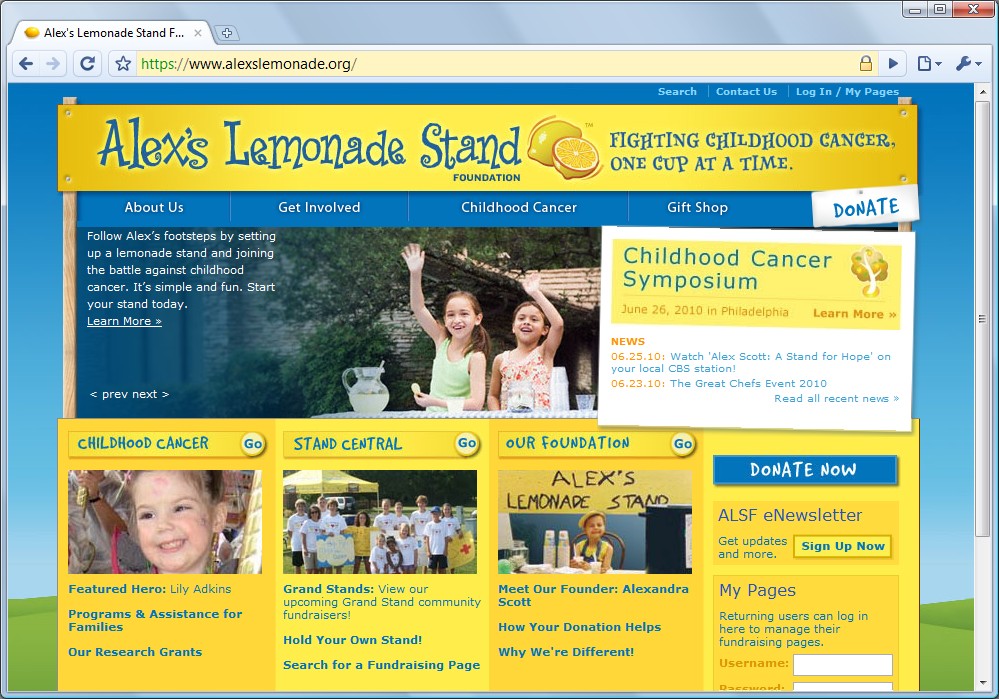This screenshot has height=699, width=999.
Task: Click Learn More under the lemonade stand blurb
Action: (124, 321)
